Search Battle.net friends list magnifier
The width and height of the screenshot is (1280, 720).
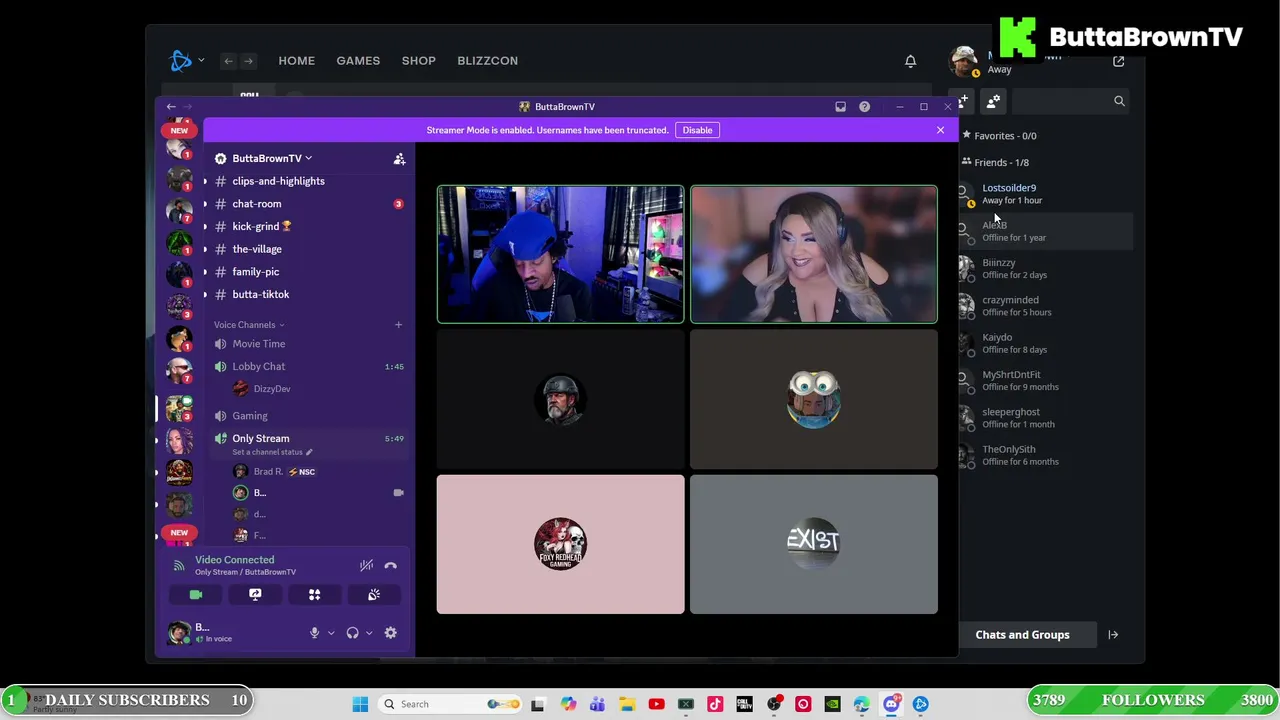pos(1119,101)
